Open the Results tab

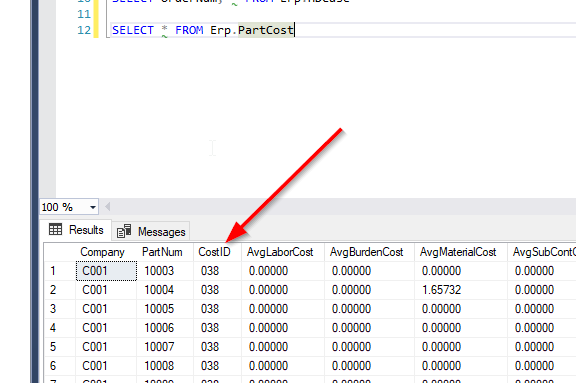[x=76, y=230]
